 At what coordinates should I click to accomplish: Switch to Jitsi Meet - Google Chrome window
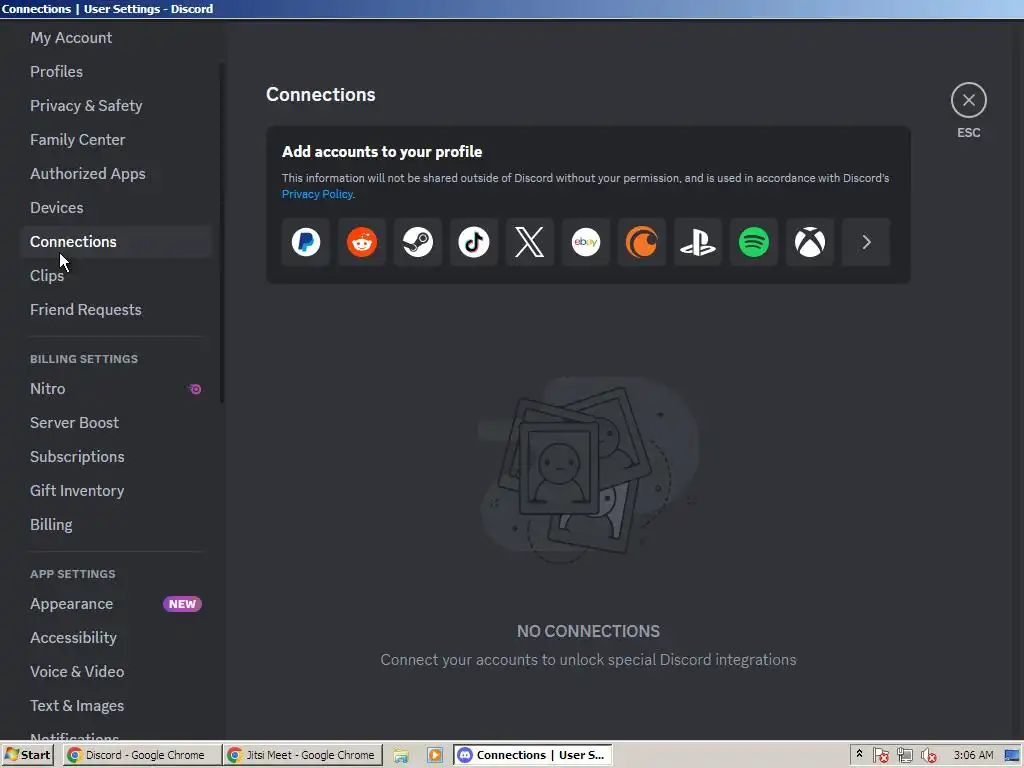[x=302, y=755]
